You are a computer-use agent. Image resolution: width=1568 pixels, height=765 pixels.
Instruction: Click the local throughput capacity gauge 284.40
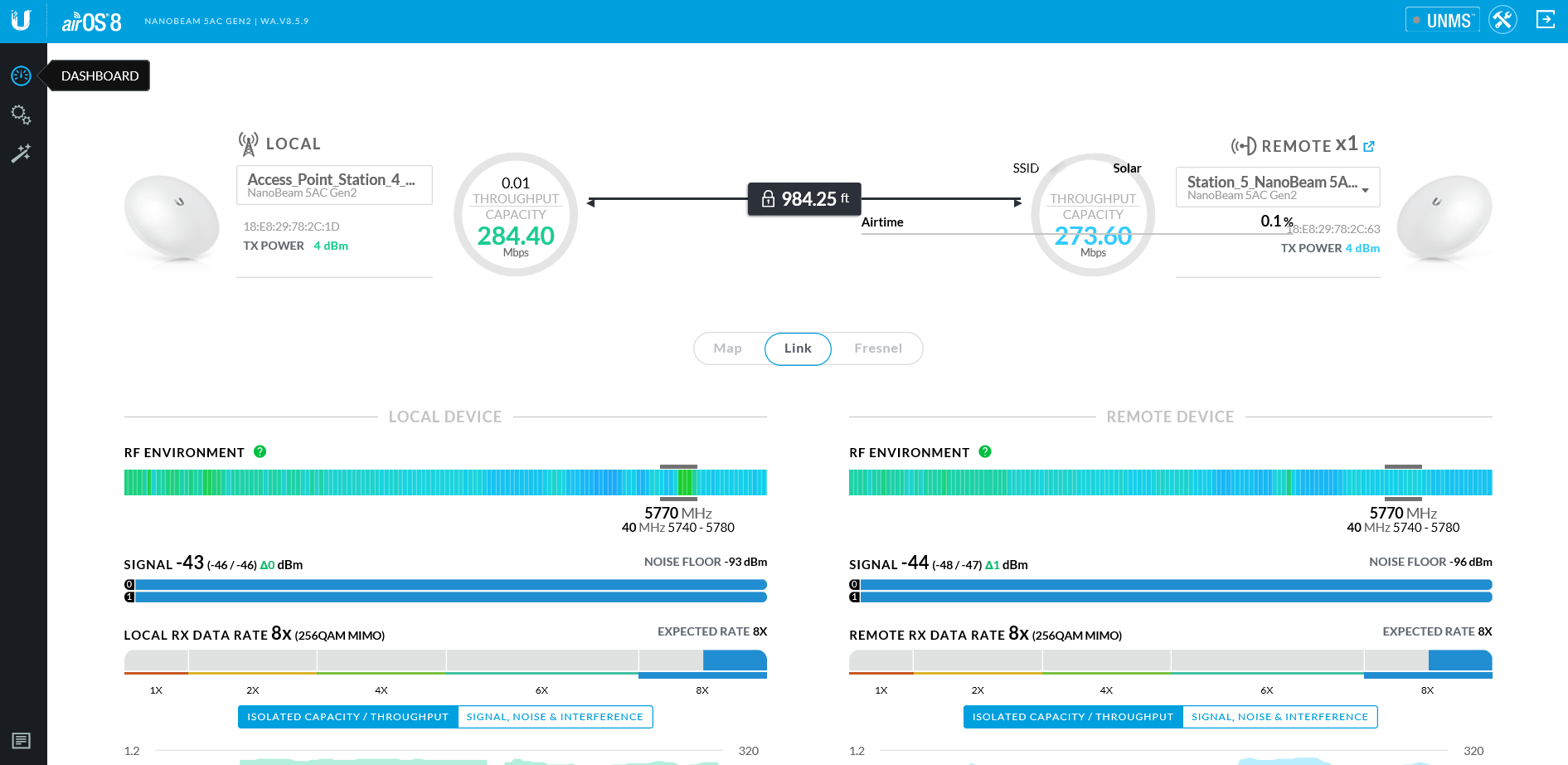pos(516,215)
